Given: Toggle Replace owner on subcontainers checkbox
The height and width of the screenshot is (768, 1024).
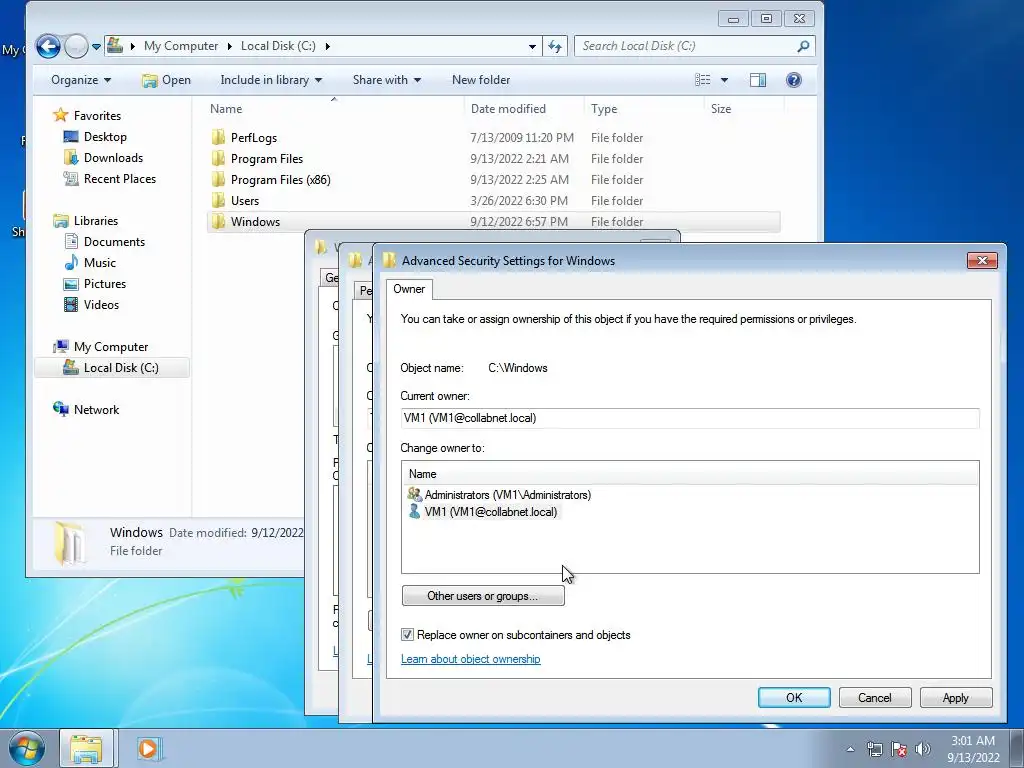Looking at the screenshot, I should (407, 635).
